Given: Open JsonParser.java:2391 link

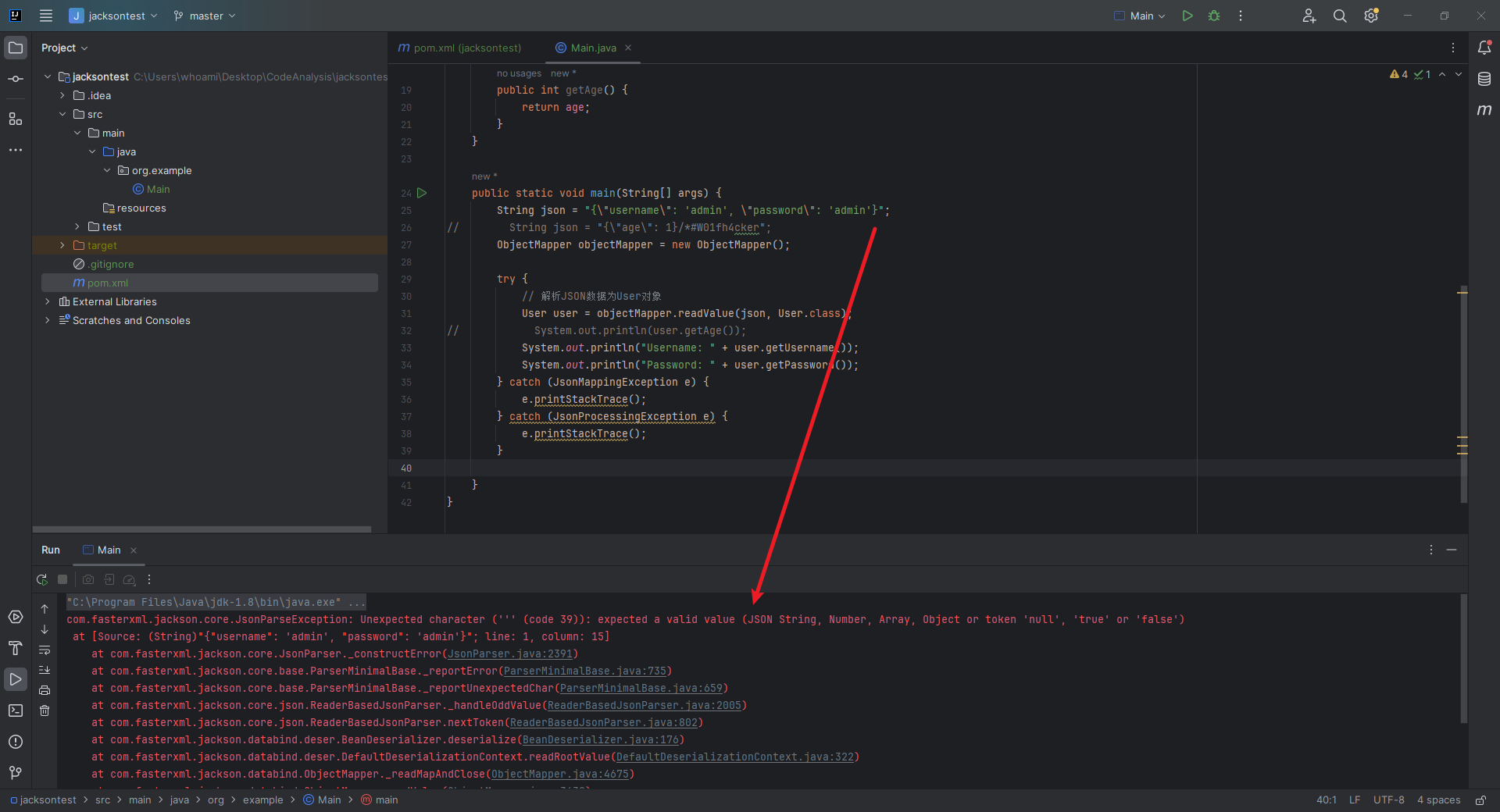Looking at the screenshot, I should [x=510, y=654].
